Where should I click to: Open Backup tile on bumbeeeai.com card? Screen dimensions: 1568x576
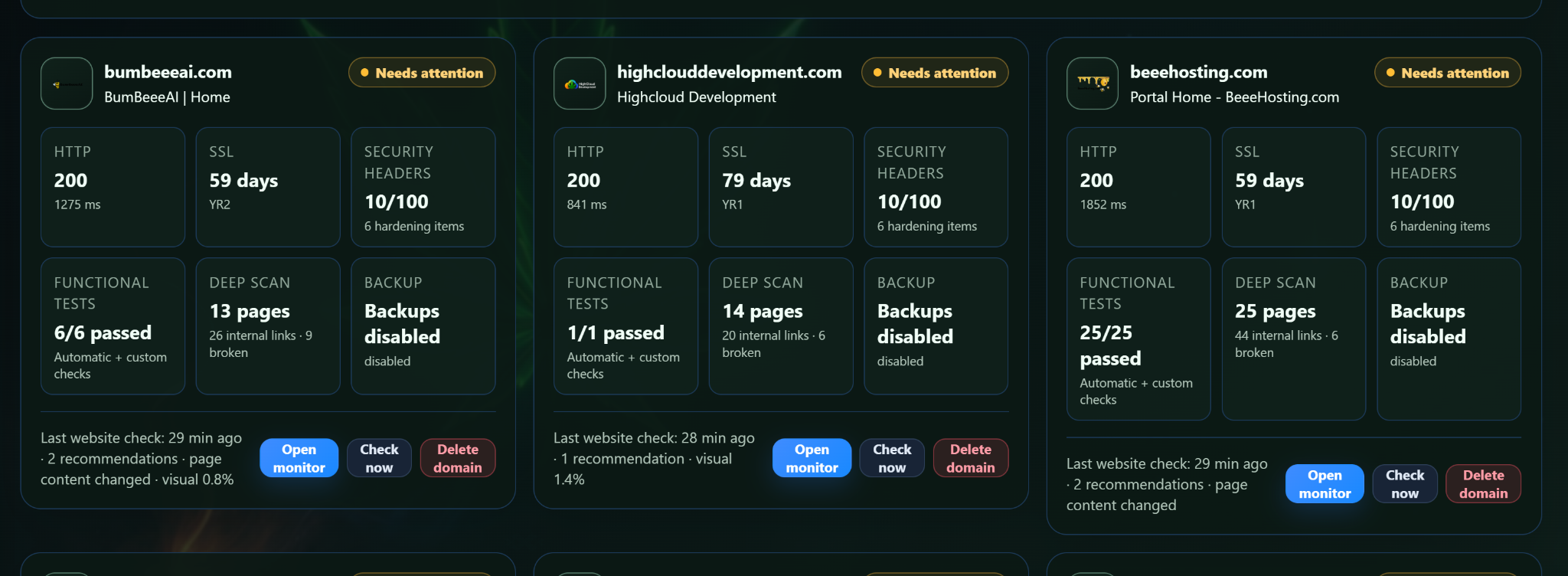(423, 326)
